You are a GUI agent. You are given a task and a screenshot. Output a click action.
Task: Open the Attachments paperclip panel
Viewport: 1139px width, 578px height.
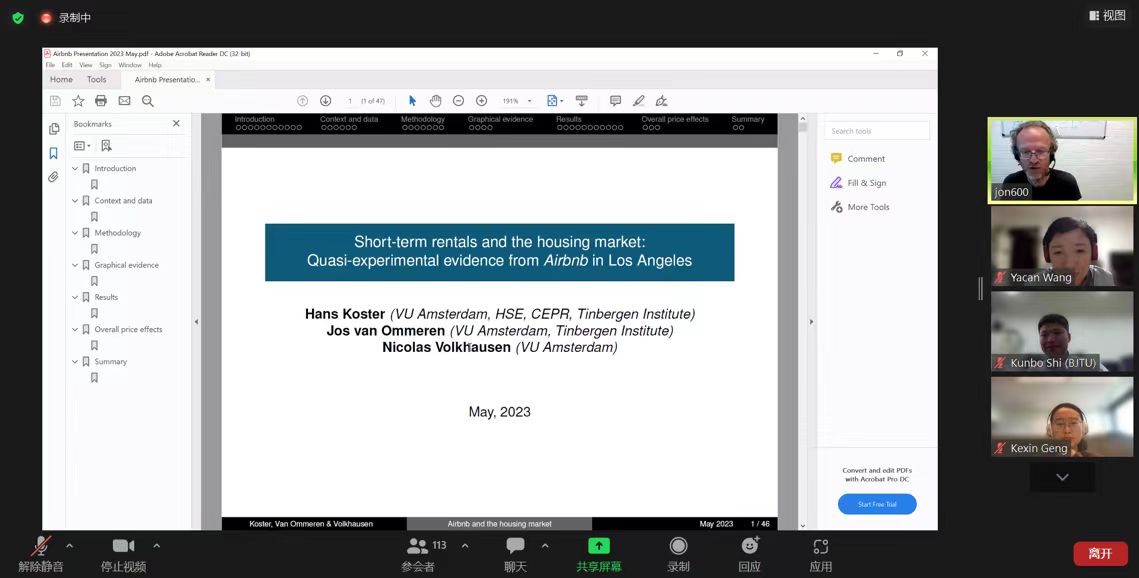(x=53, y=177)
